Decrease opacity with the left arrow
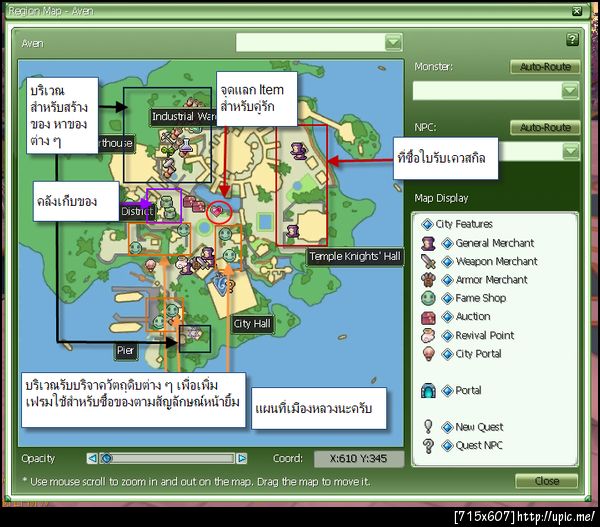This screenshot has height=527, width=600. pyautogui.click(x=92, y=458)
